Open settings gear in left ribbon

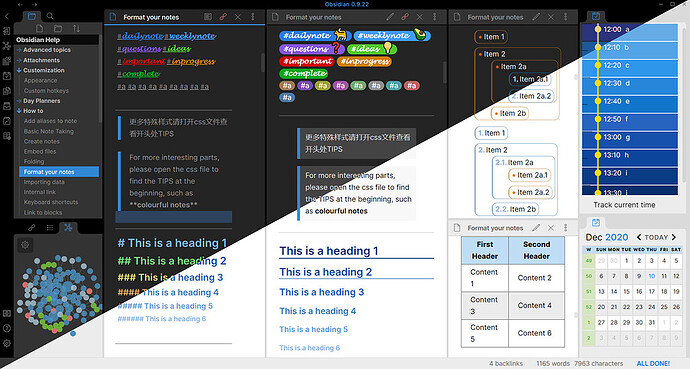pyautogui.click(x=7, y=343)
